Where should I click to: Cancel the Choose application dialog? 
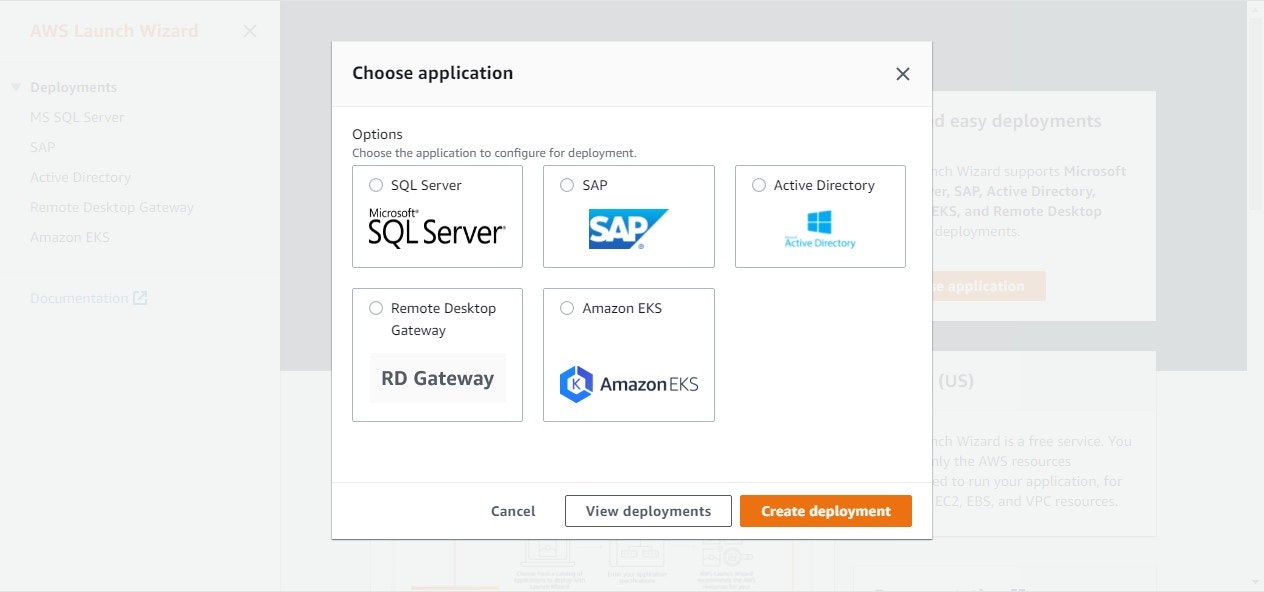coord(513,511)
